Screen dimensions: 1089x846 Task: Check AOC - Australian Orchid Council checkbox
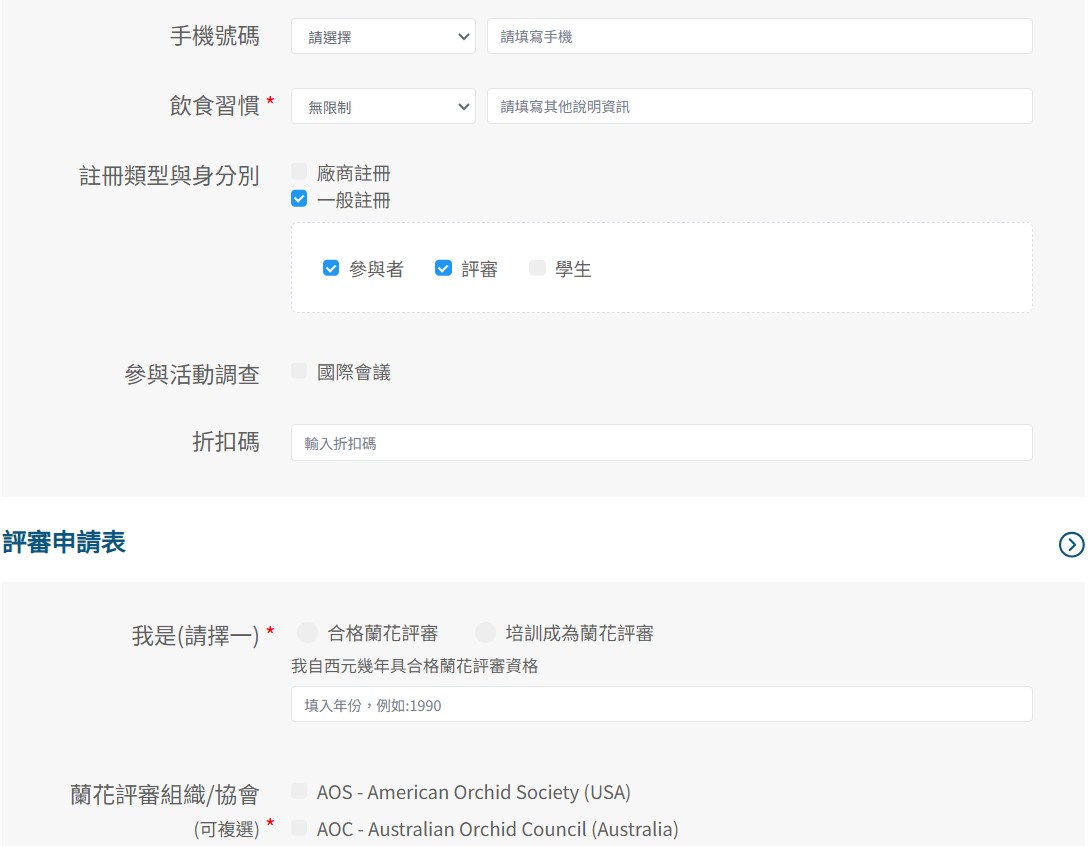pyautogui.click(x=299, y=828)
